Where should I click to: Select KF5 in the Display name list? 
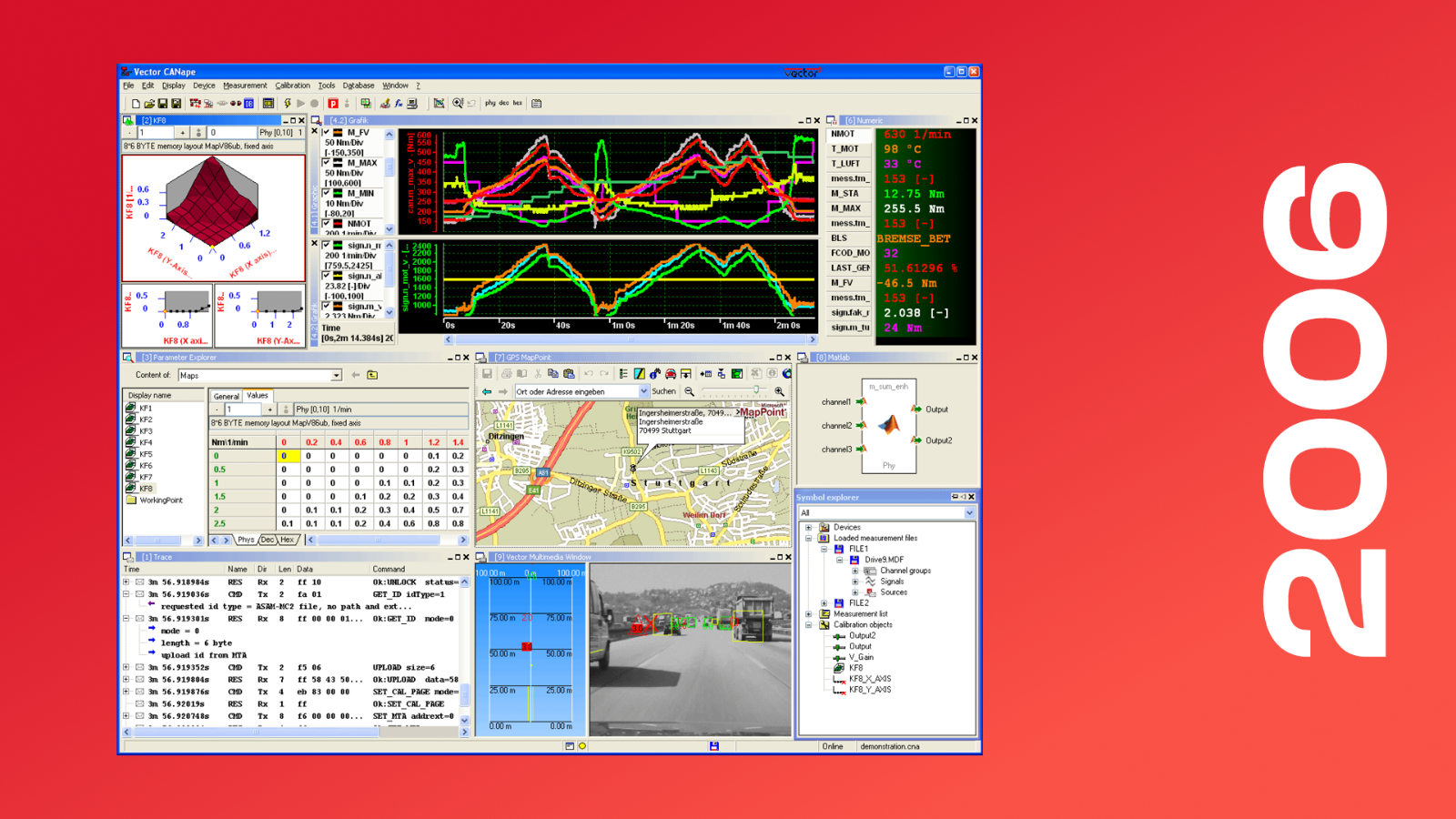click(x=146, y=454)
